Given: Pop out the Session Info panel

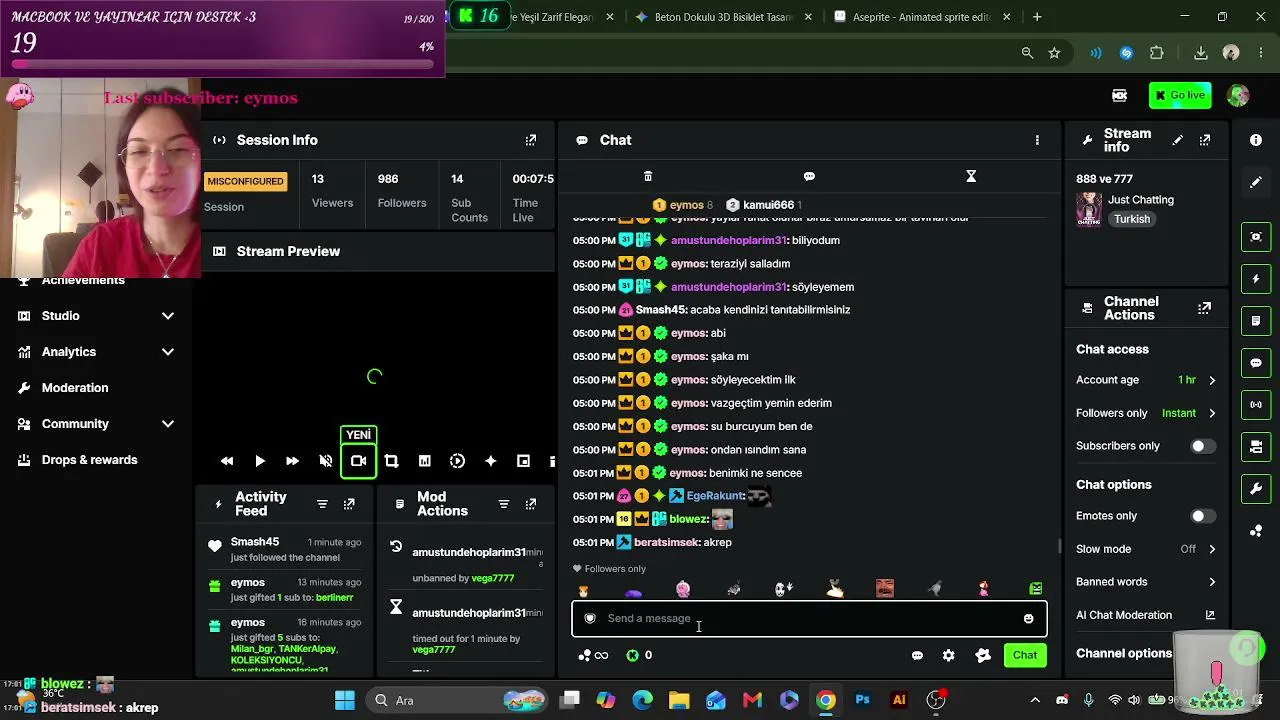Looking at the screenshot, I should tap(531, 140).
